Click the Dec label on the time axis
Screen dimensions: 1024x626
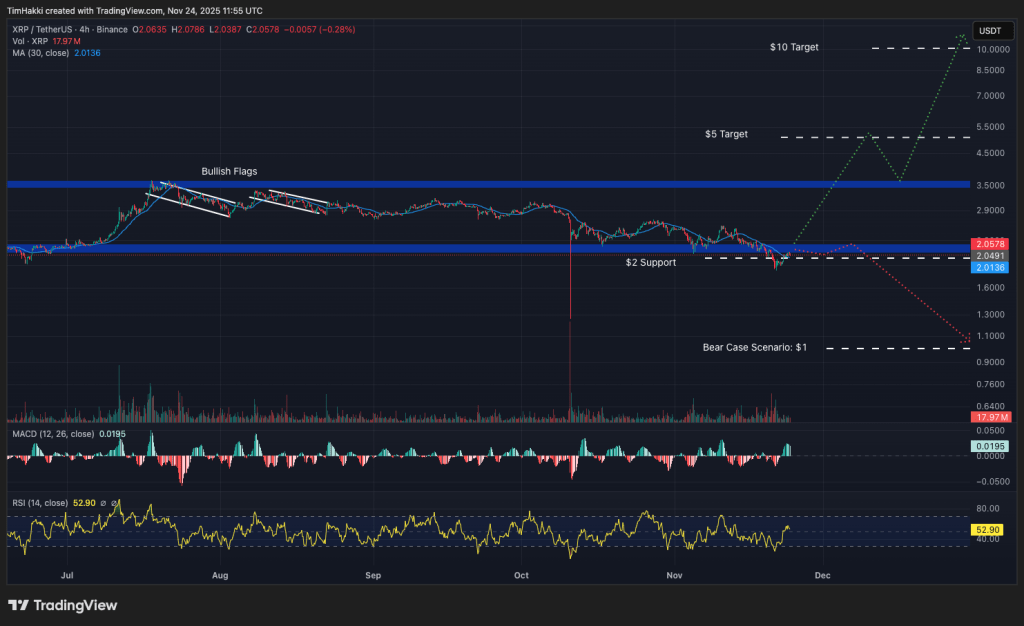point(822,576)
